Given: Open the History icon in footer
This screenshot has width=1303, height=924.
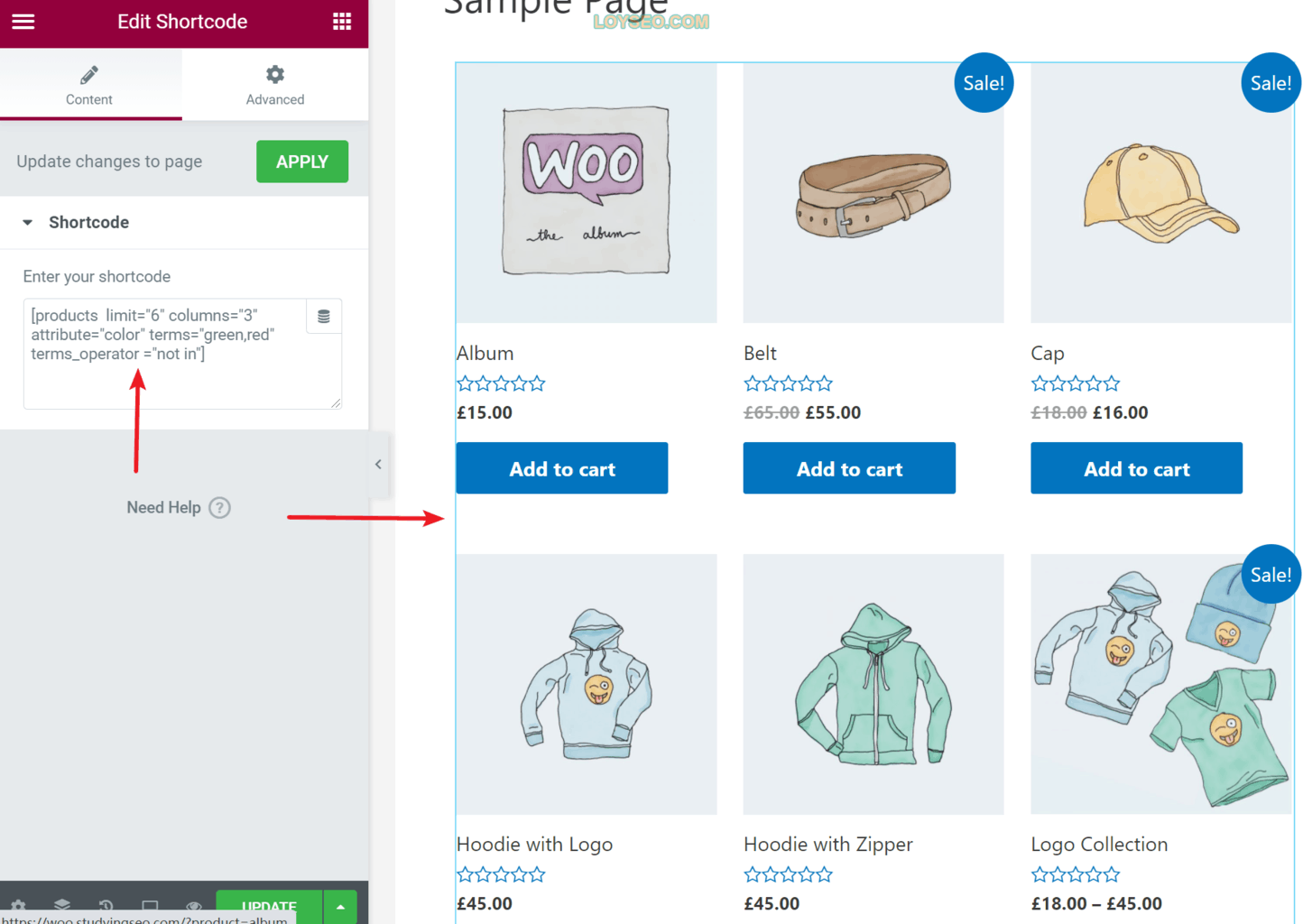Looking at the screenshot, I should point(106,906).
